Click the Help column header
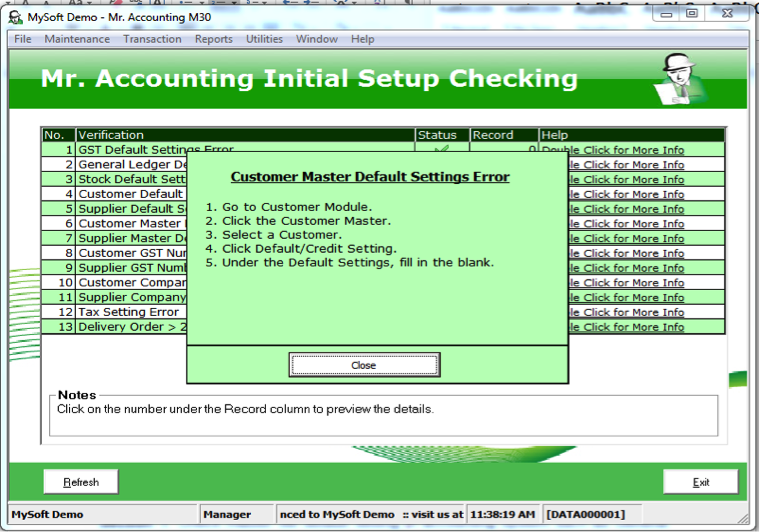This screenshot has width=760, height=532. pyautogui.click(x=632, y=135)
